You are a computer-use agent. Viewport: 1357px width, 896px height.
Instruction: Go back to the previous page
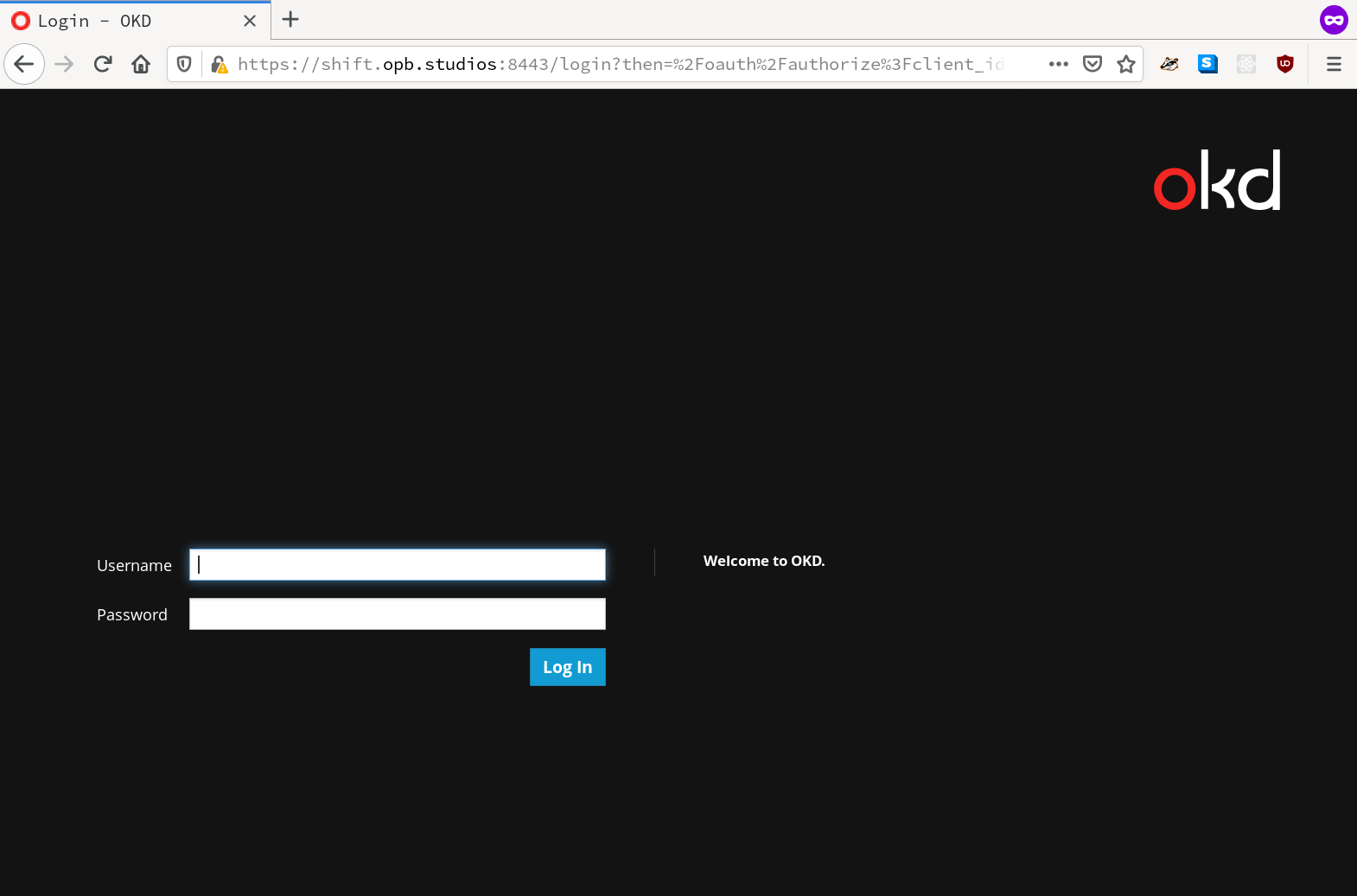24,64
